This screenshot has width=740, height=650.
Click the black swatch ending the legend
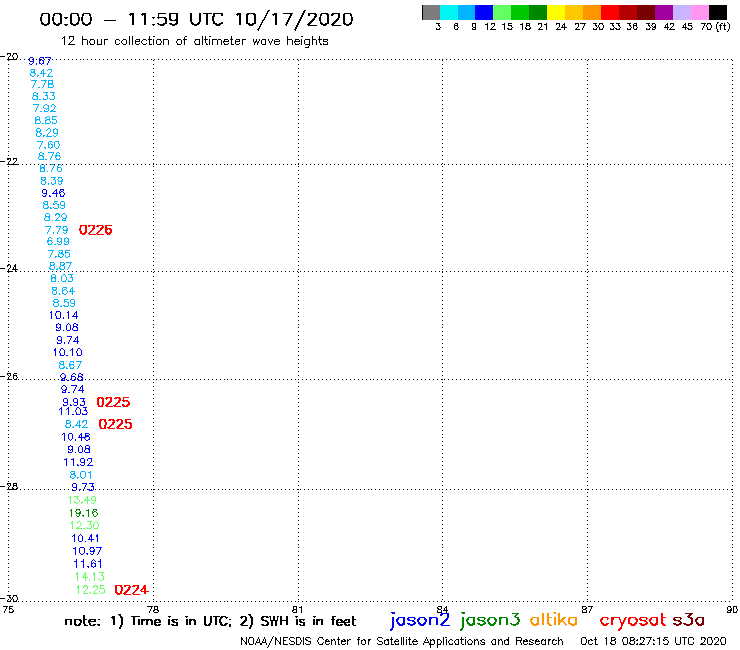[717, 12]
